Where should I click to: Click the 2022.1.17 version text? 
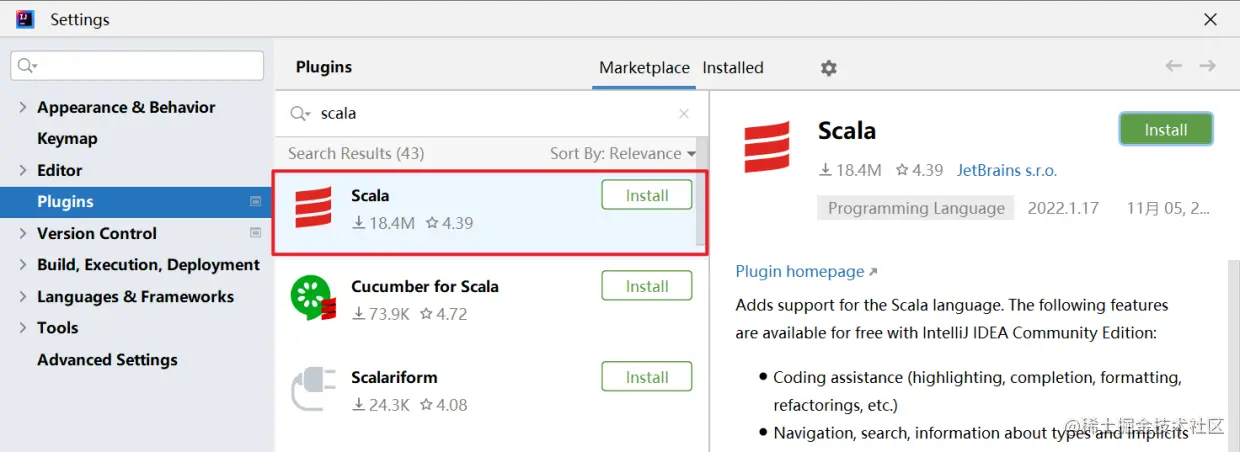tap(1063, 208)
